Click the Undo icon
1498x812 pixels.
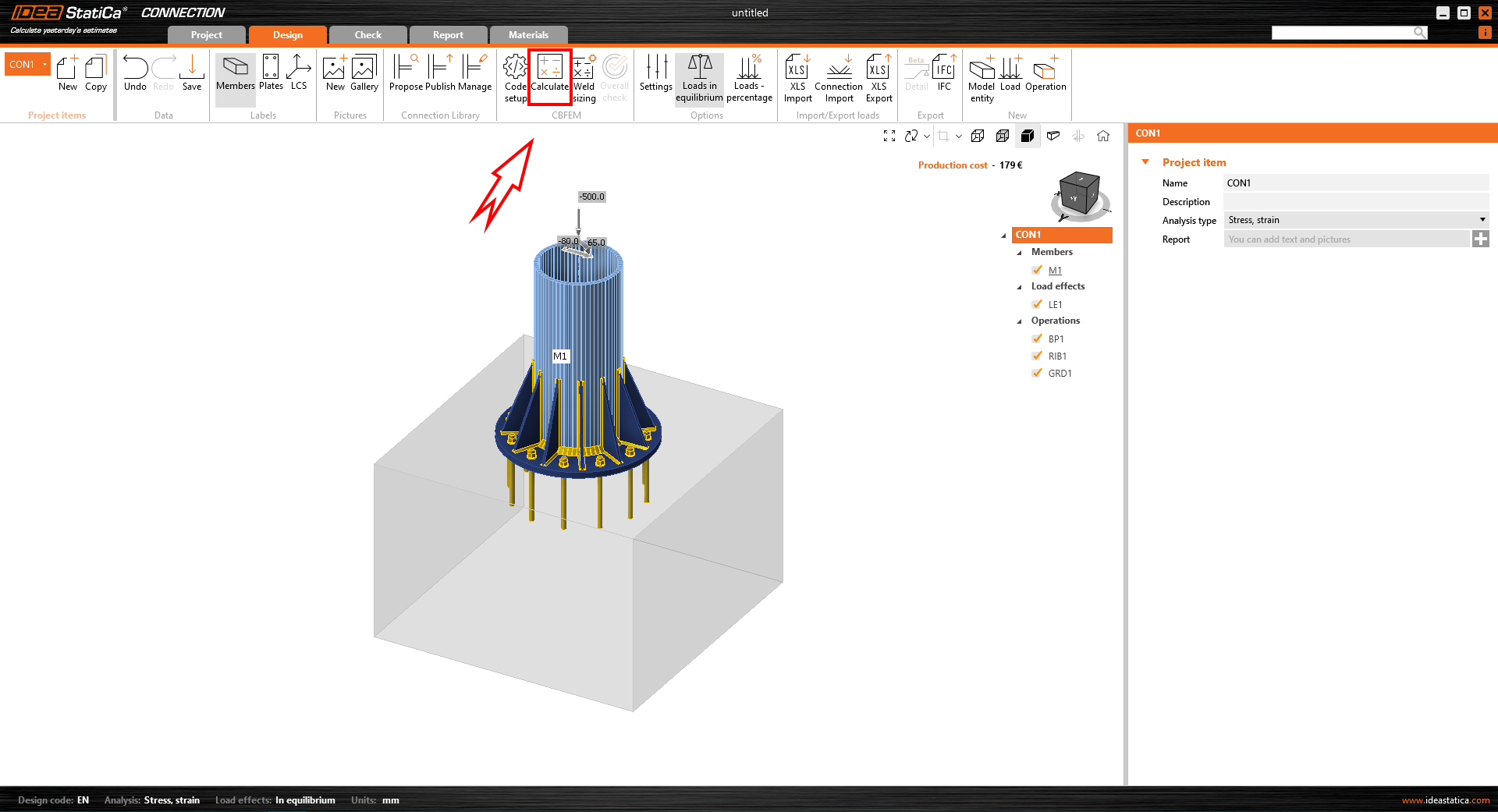coord(135,73)
